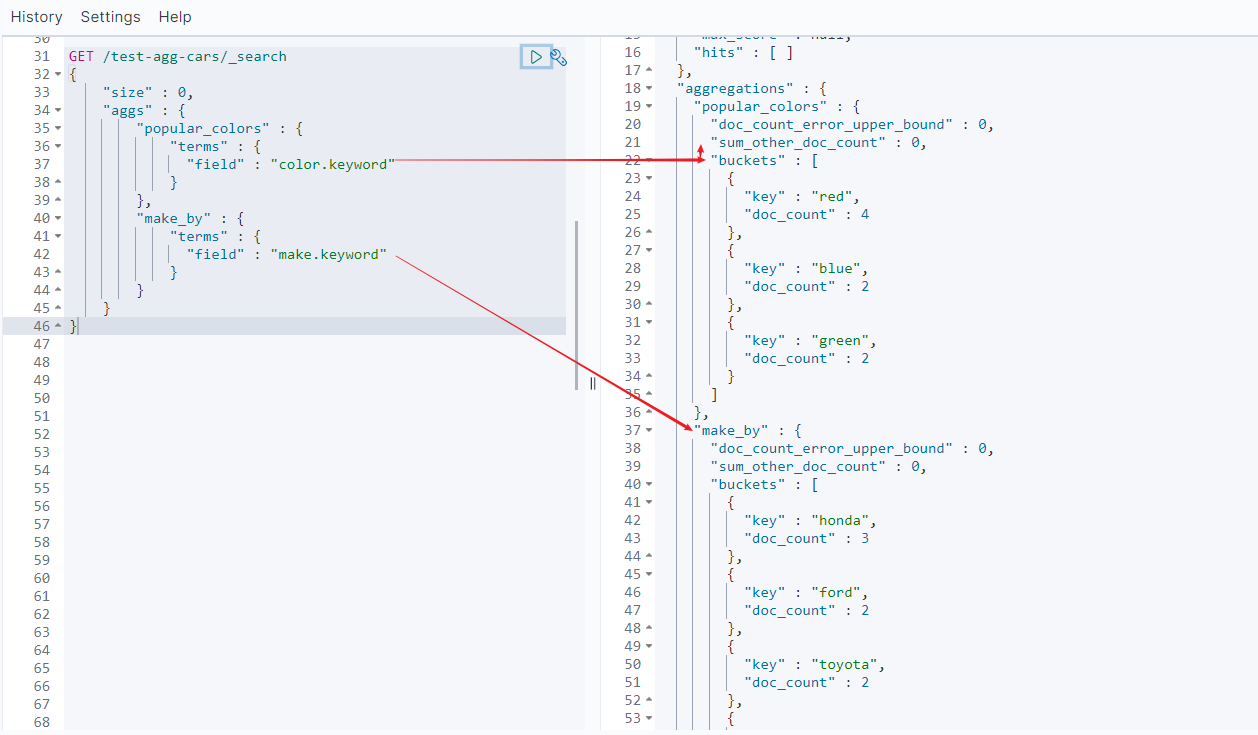Fold "buckets" array at response line 40
Viewport: 1258px width, 735px height.
[649, 485]
